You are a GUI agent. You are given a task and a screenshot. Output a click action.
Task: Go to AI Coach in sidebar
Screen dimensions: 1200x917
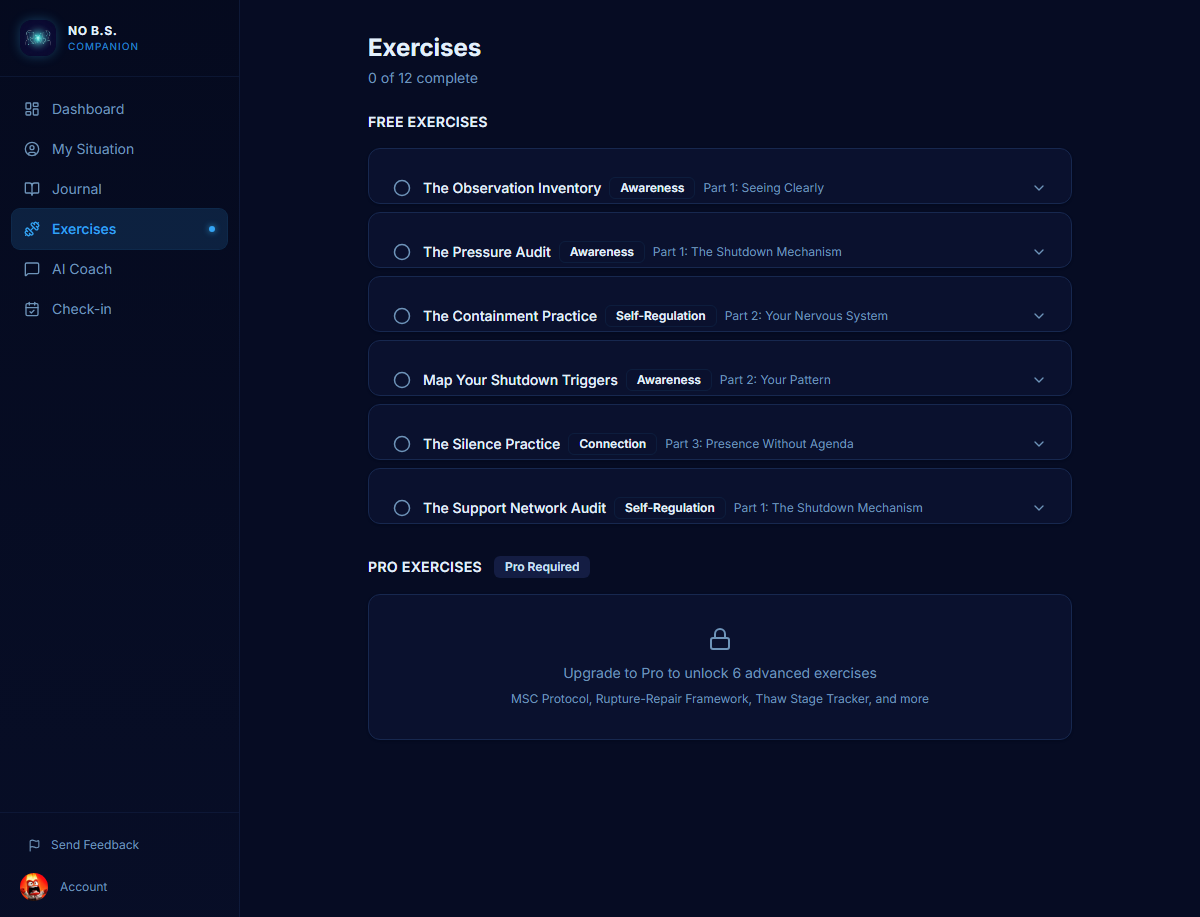[82, 269]
